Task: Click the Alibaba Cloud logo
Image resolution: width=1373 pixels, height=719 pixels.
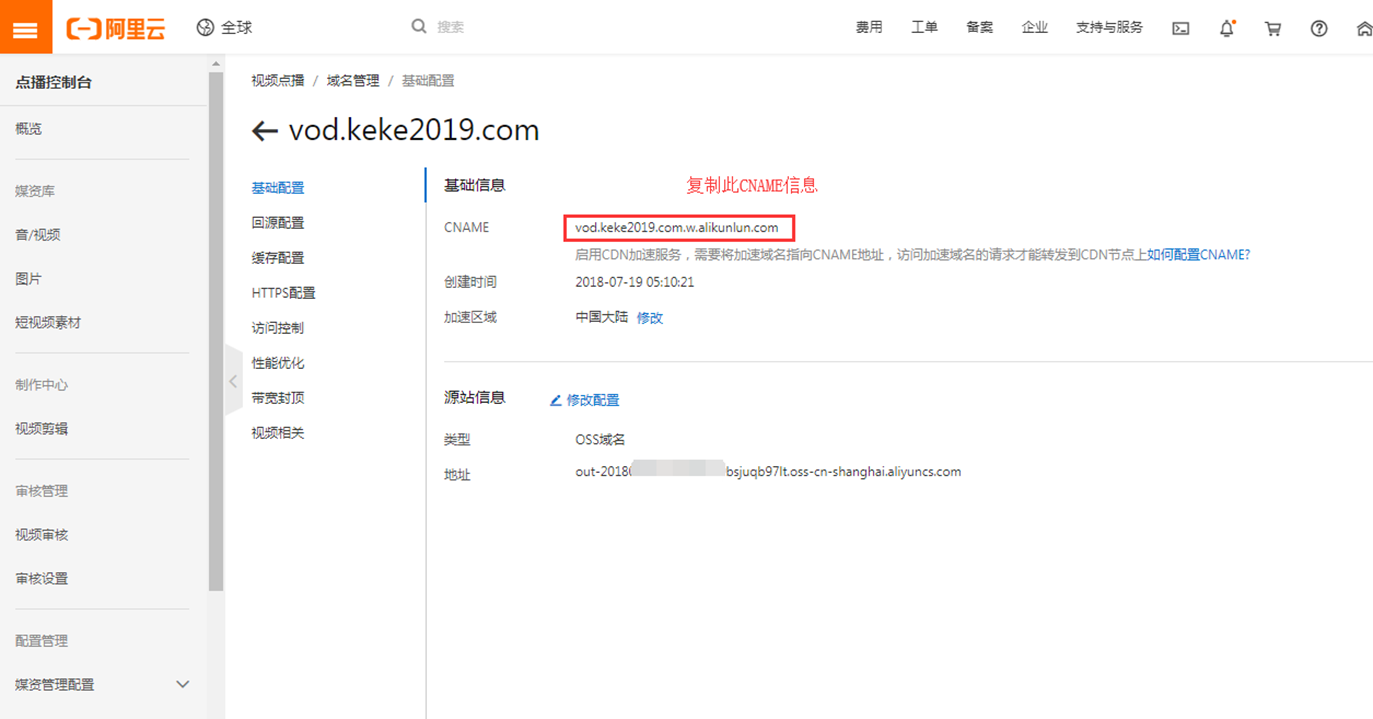Action: pyautogui.click(x=116, y=28)
